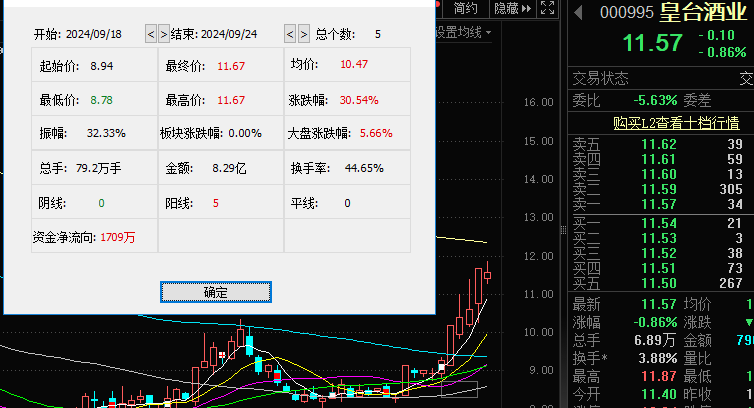
Task: Click the 卖五 ask price 11.62
Action: pyautogui.click(x=658, y=145)
